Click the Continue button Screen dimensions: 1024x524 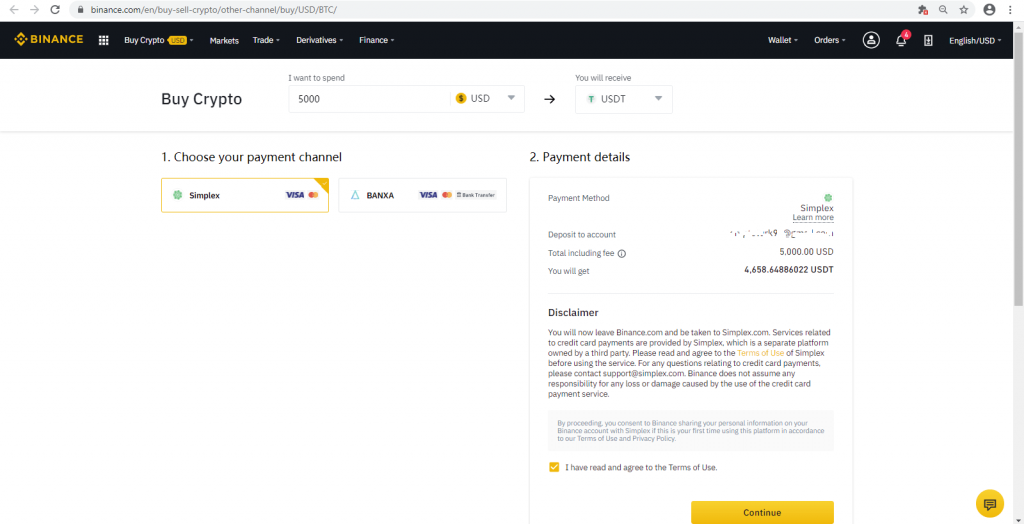(762, 512)
